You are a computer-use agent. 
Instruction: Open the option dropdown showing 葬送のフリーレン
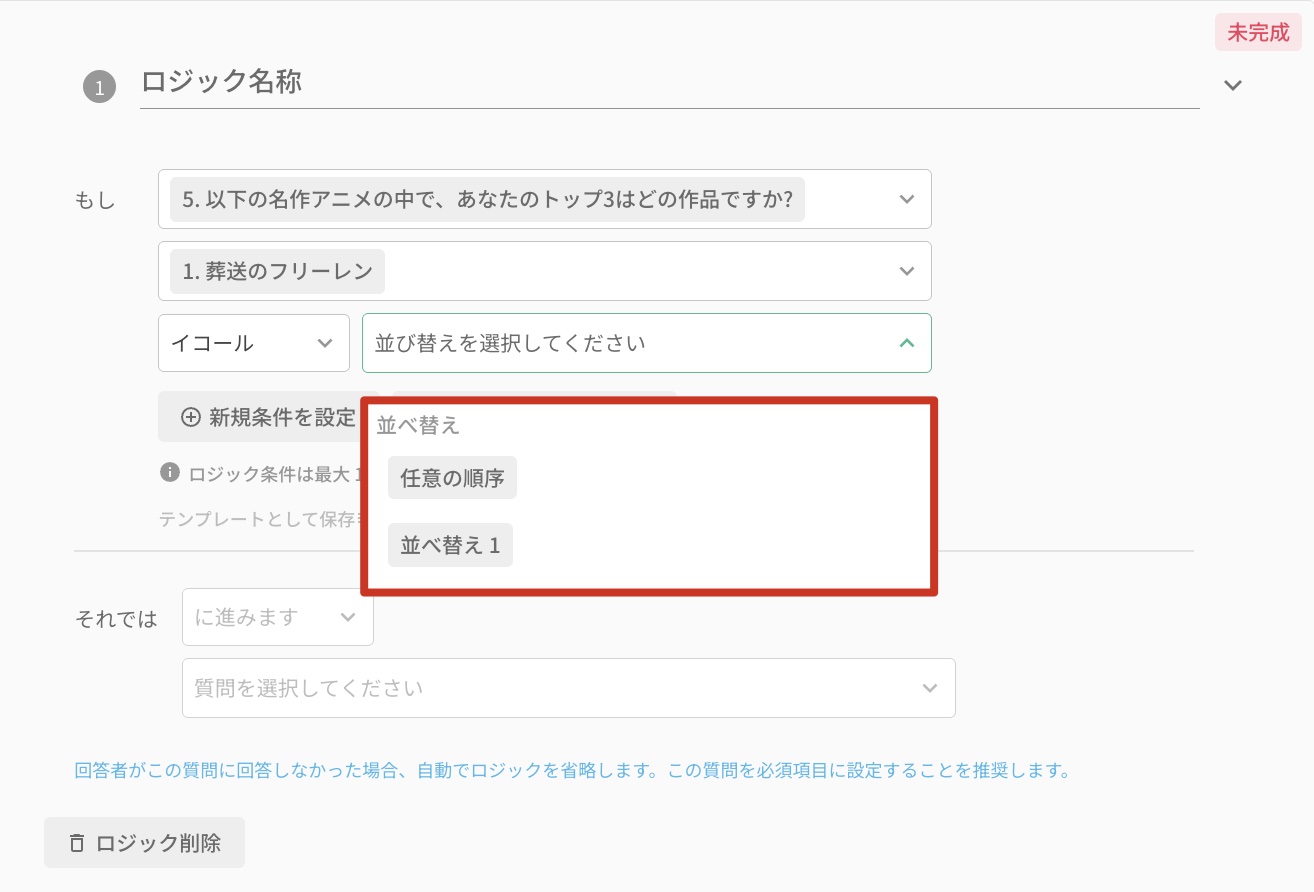pyautogui.click(x=545, y=271)
